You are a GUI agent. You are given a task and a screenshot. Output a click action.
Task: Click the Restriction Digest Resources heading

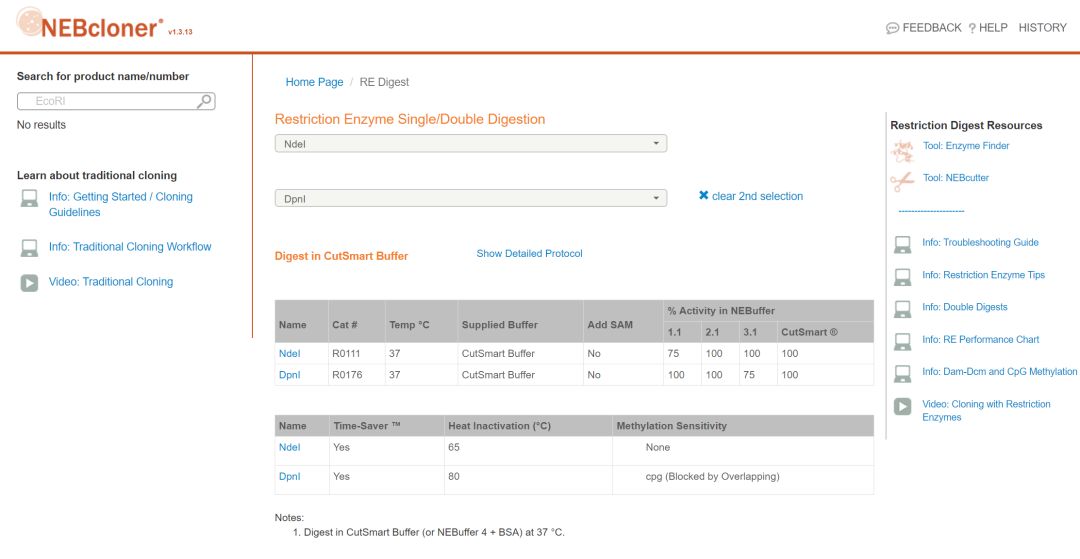(x=966, y=125)
